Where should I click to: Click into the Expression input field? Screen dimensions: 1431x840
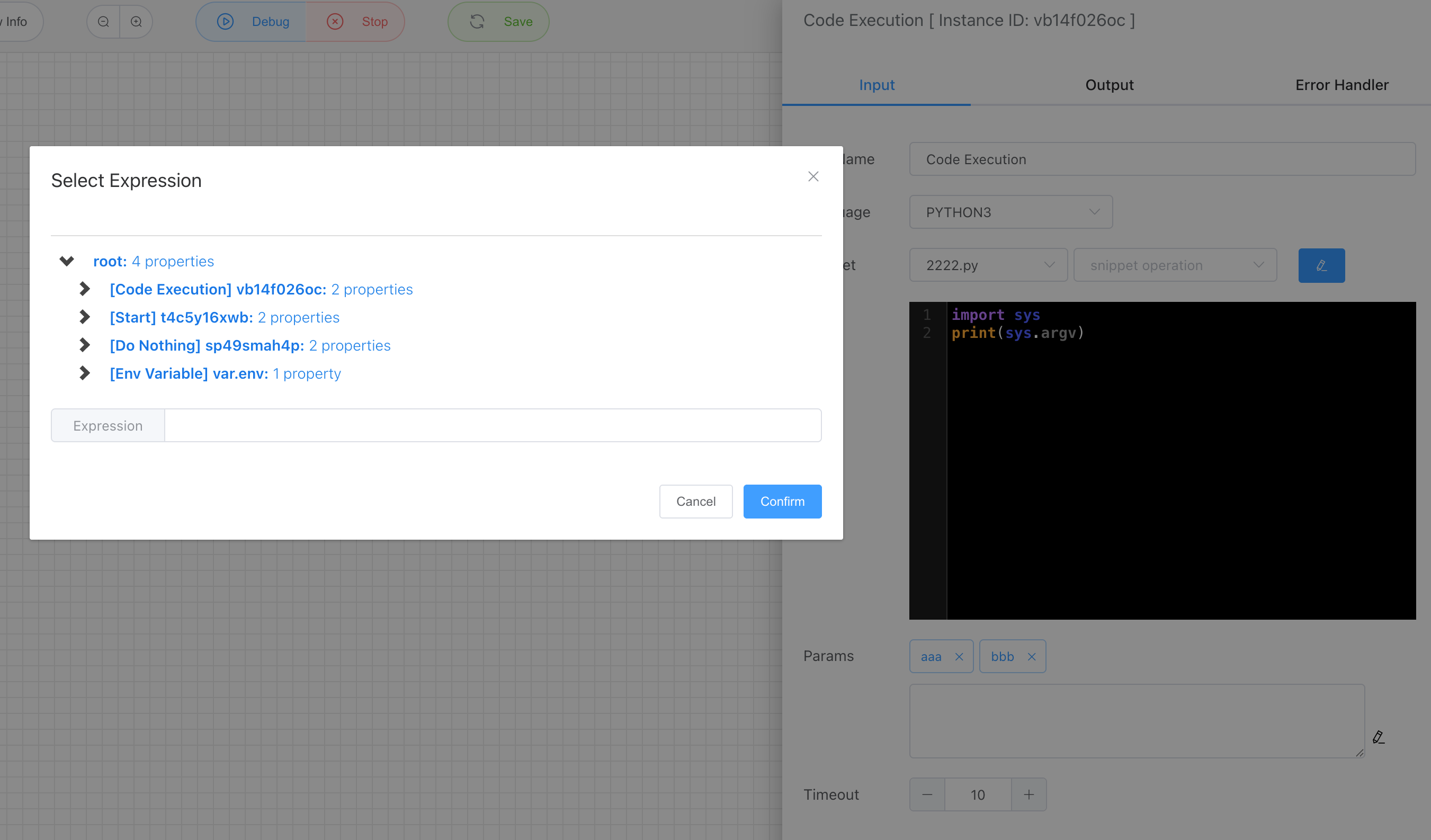coord(492,425)
